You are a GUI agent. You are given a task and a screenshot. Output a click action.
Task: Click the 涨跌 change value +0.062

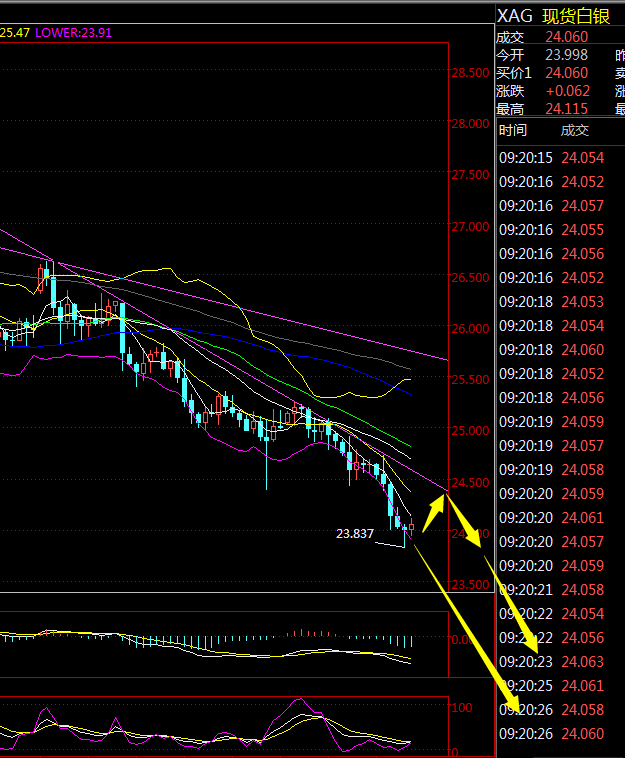point(568,91)
